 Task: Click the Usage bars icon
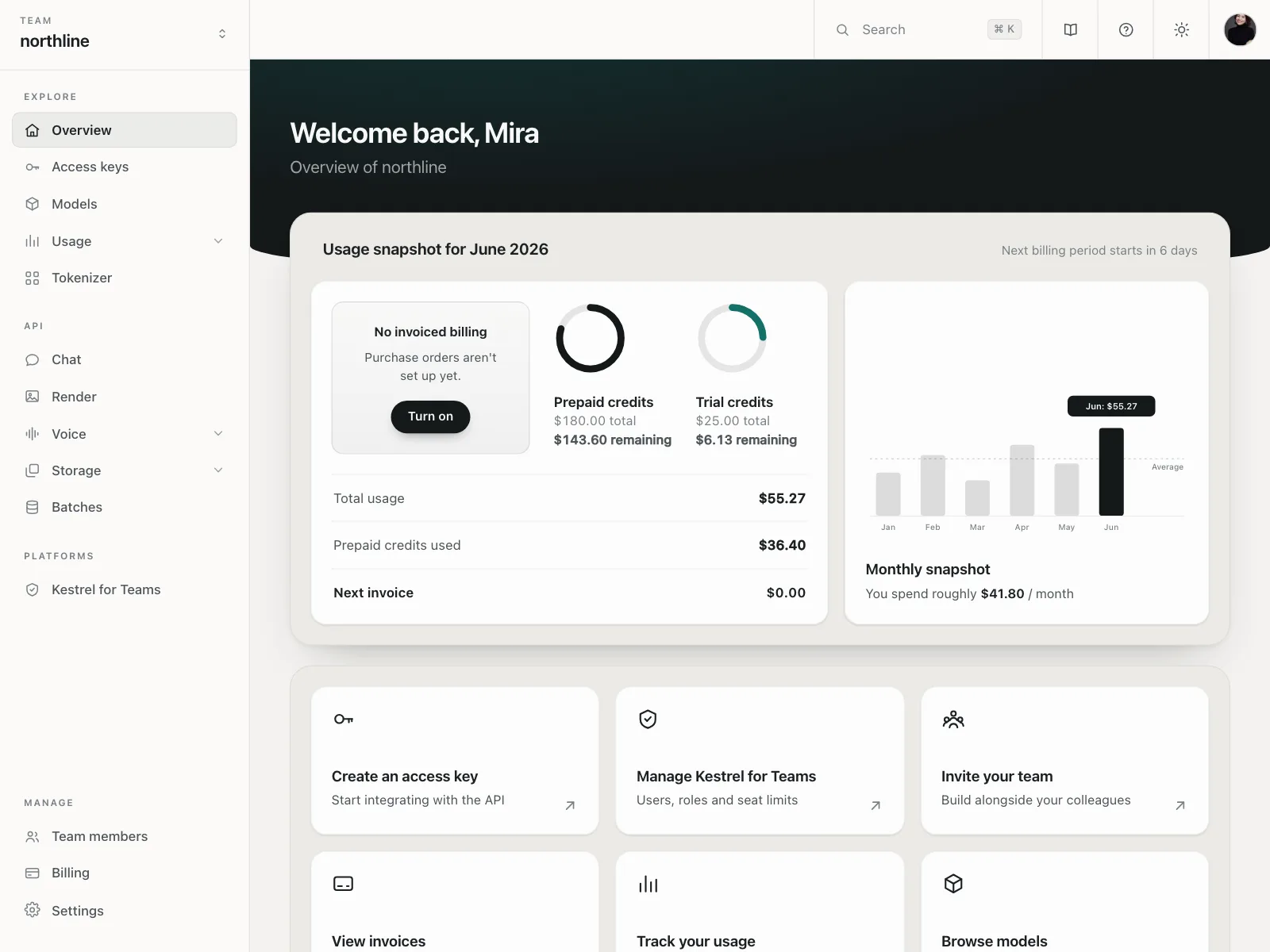click(x=33, y=241)
